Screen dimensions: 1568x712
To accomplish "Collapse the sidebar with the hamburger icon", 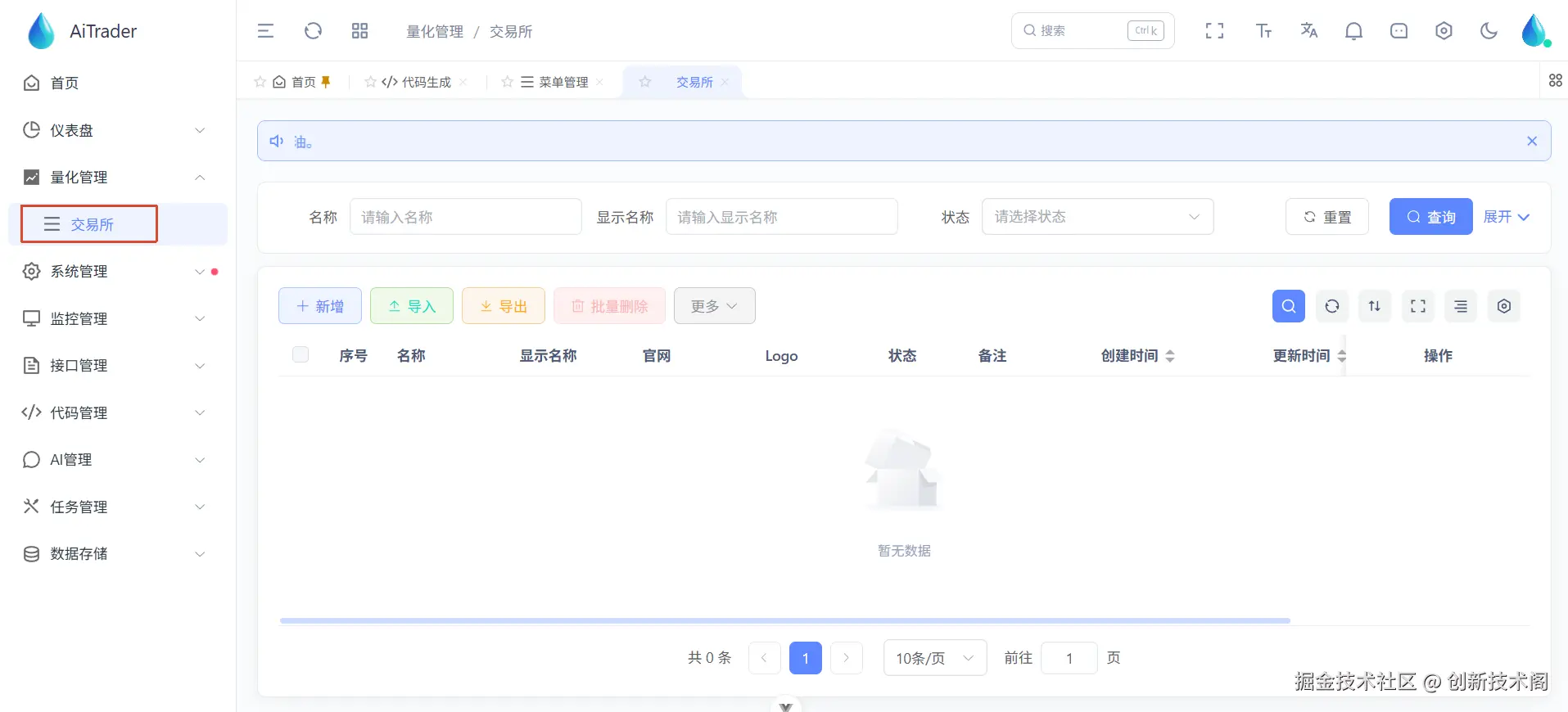I will coord(265,31).
